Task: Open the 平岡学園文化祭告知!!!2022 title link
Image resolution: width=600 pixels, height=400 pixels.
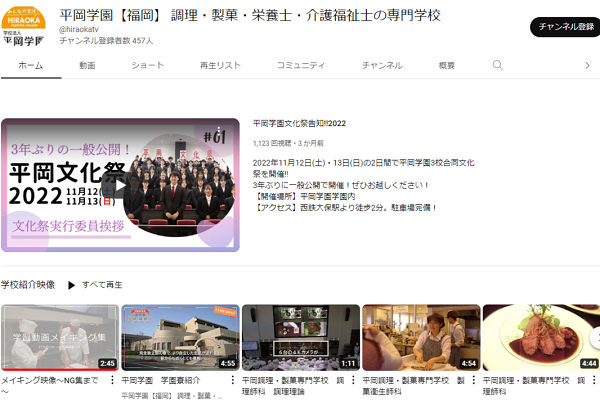Action: (x=299, y=123)
